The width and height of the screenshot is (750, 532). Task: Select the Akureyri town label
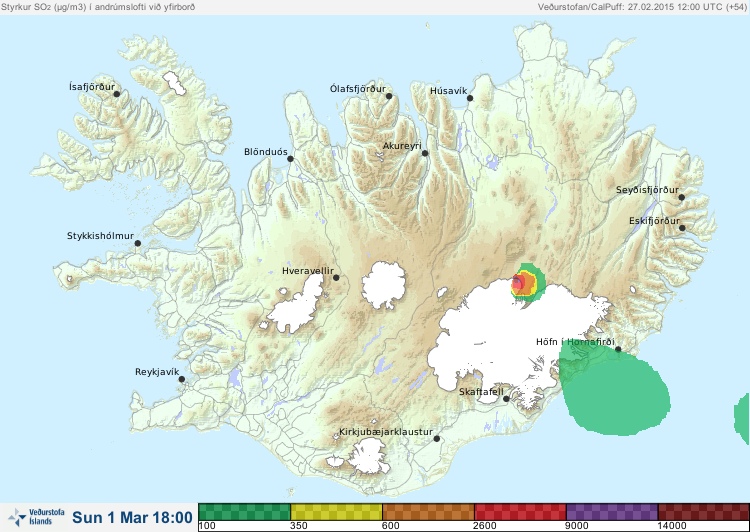click(402, 146)
